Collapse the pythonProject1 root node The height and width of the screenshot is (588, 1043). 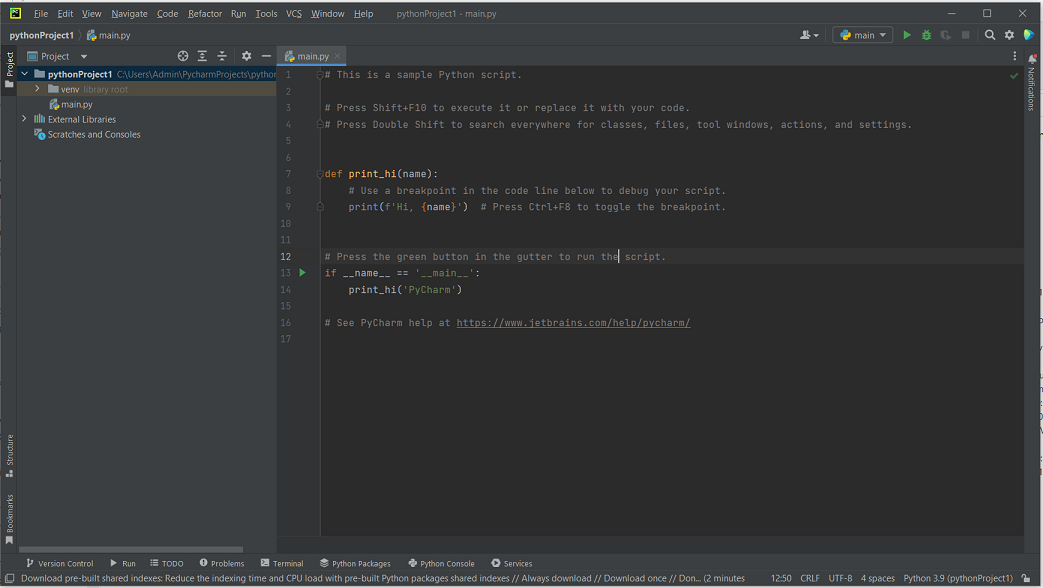[25, 74]
